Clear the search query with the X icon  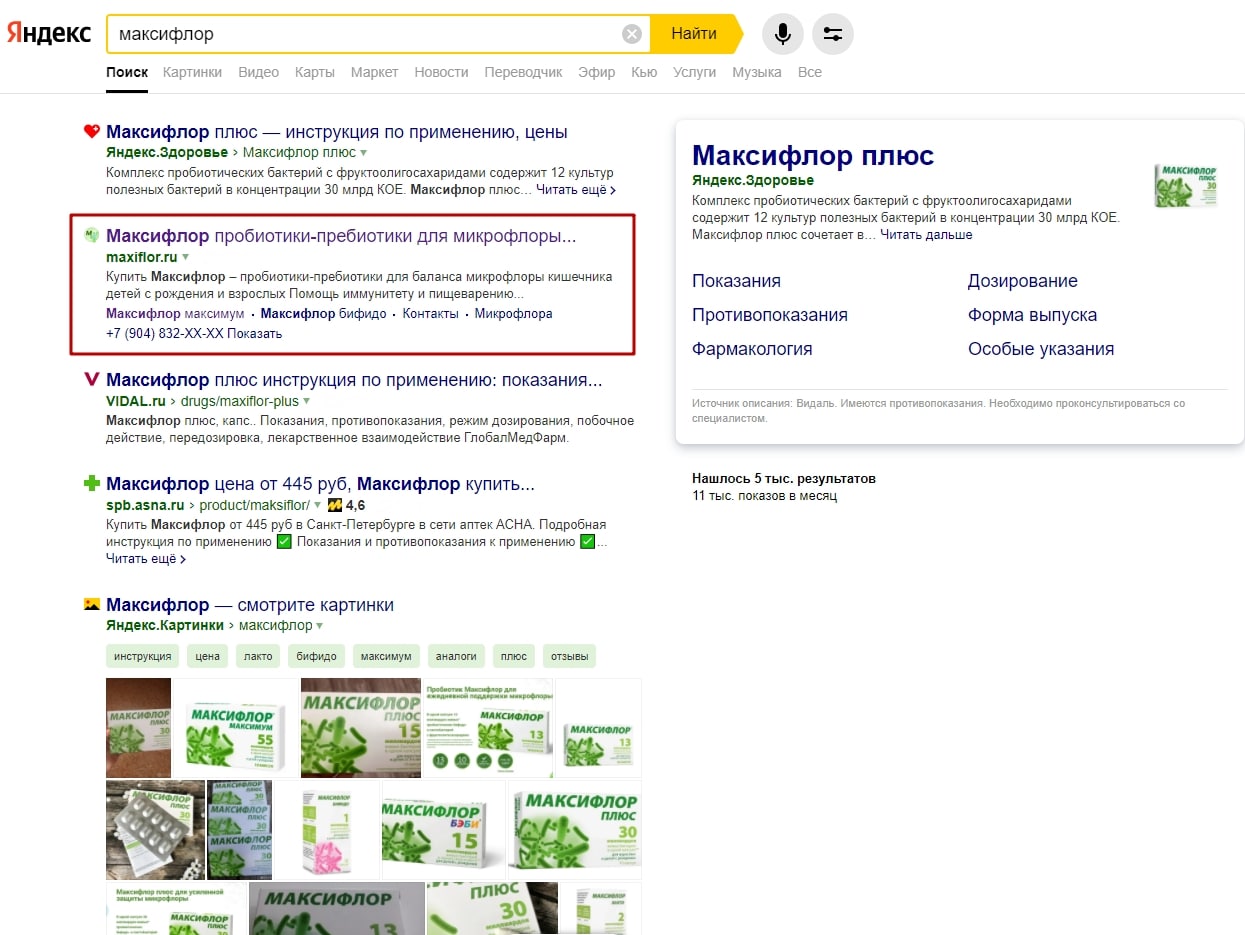pos(632,34)
